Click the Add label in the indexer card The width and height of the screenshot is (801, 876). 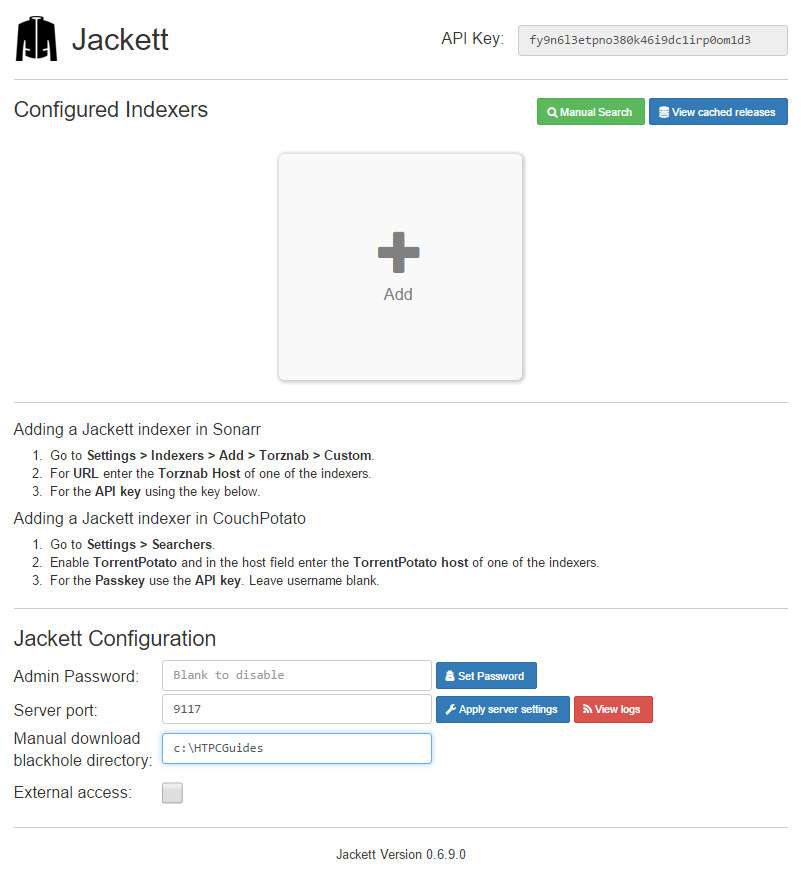point(398,295)
